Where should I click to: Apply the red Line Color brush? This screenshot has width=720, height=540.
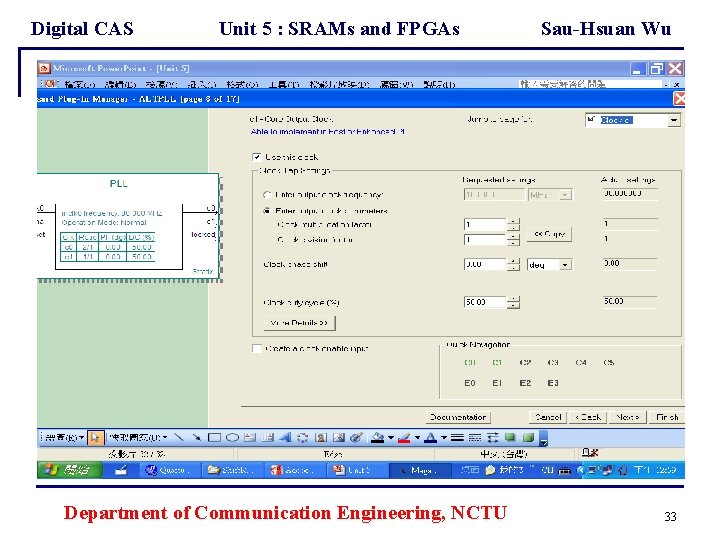pyautogui.click(x=404, y=438)
